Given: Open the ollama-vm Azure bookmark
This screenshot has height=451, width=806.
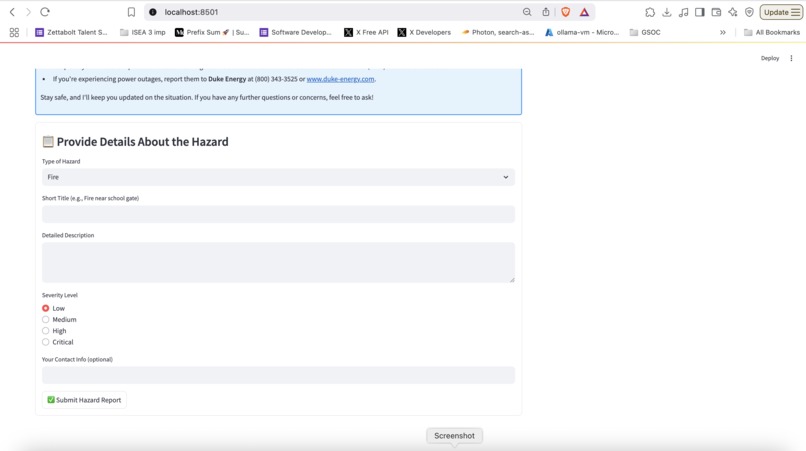Looking at the screenshot, I should tap(582, 32).
